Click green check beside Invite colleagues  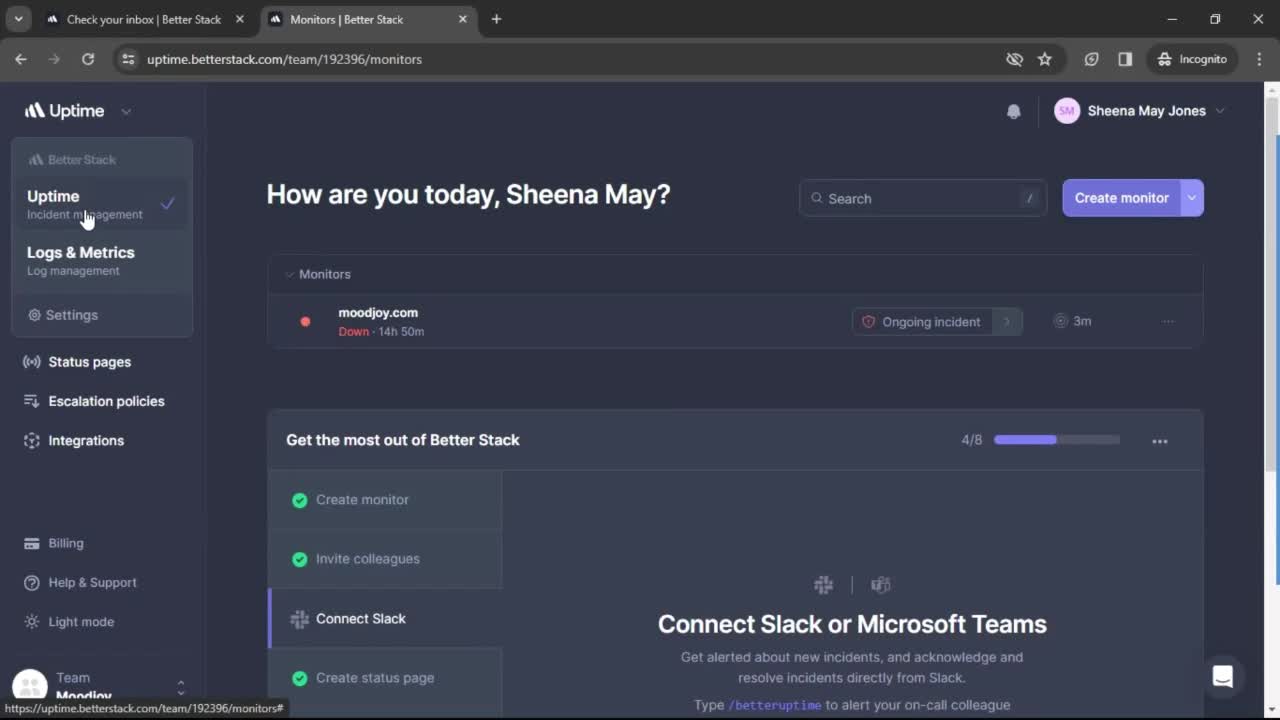point(299,559)
